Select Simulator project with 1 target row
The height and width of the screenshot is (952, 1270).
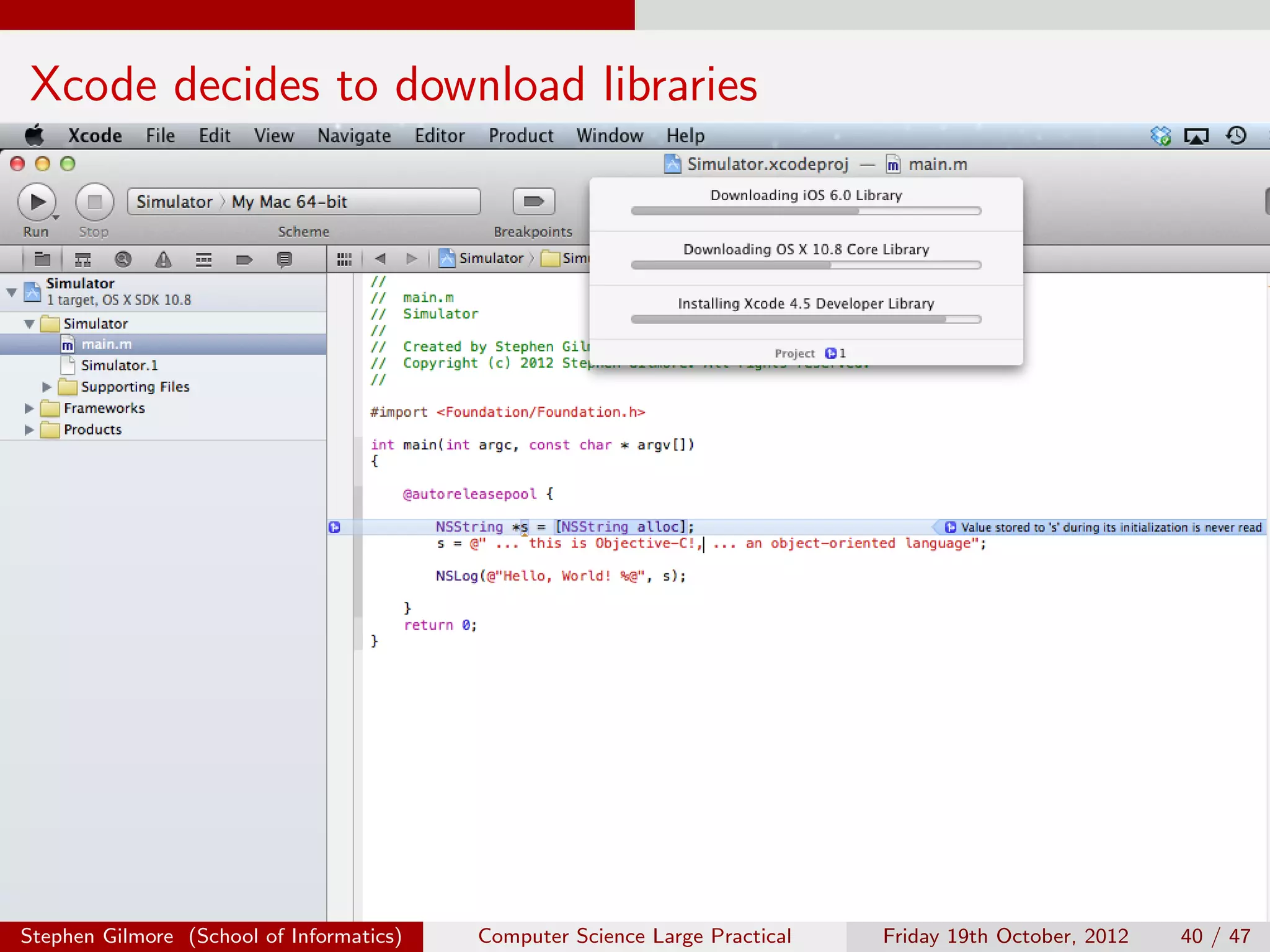click(163, 291)
